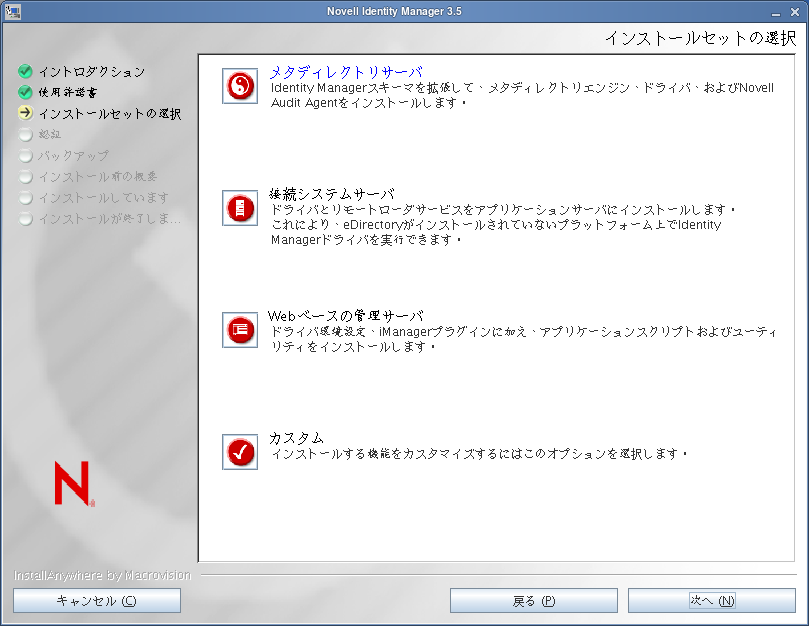The width and height of the screenshot is (809, 626).
Task: Click the description text under カスタム
Action: pyautogui.click(x=479, y=454)
